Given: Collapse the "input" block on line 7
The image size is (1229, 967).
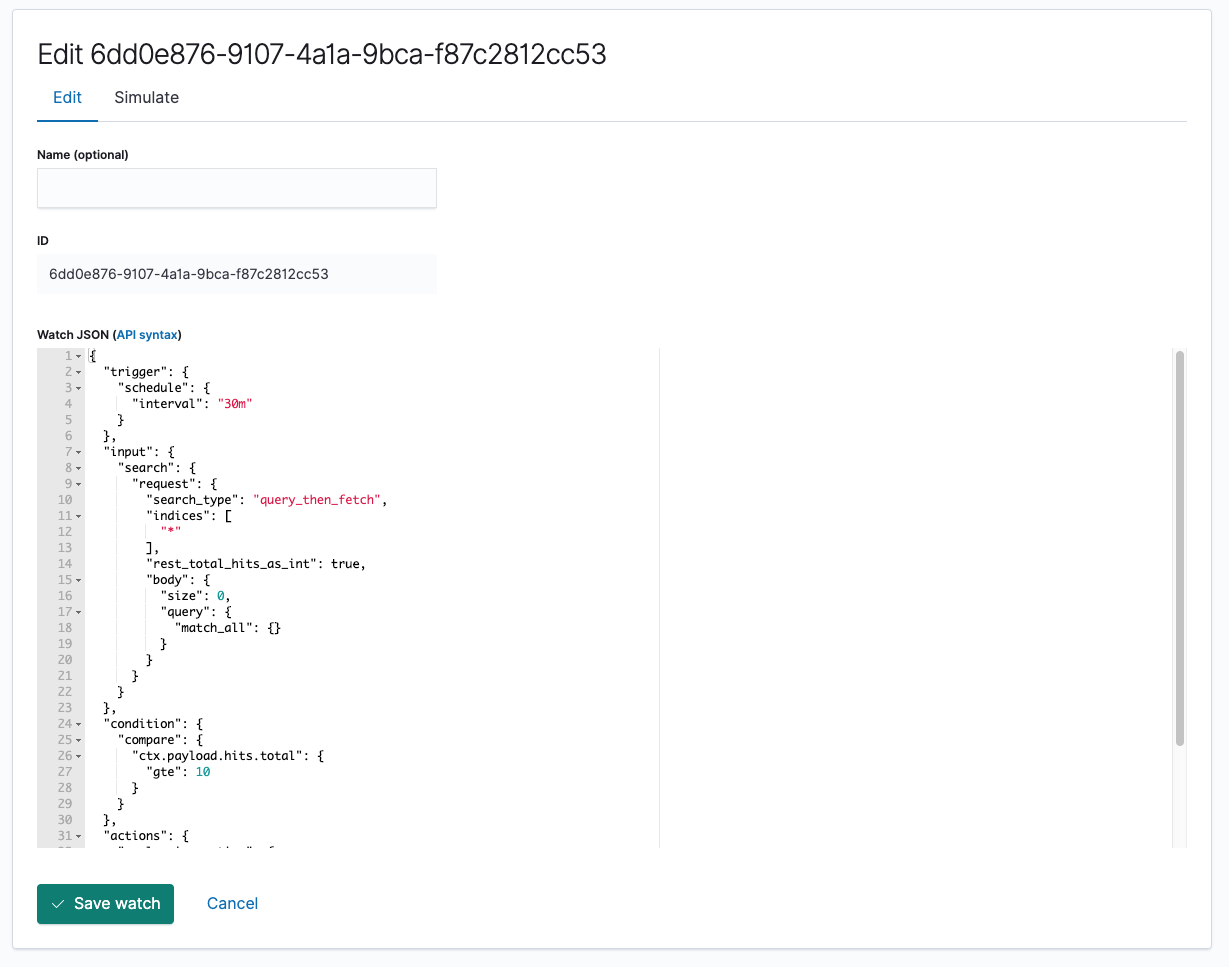Looking at the screenshot, I should point(79,452).
